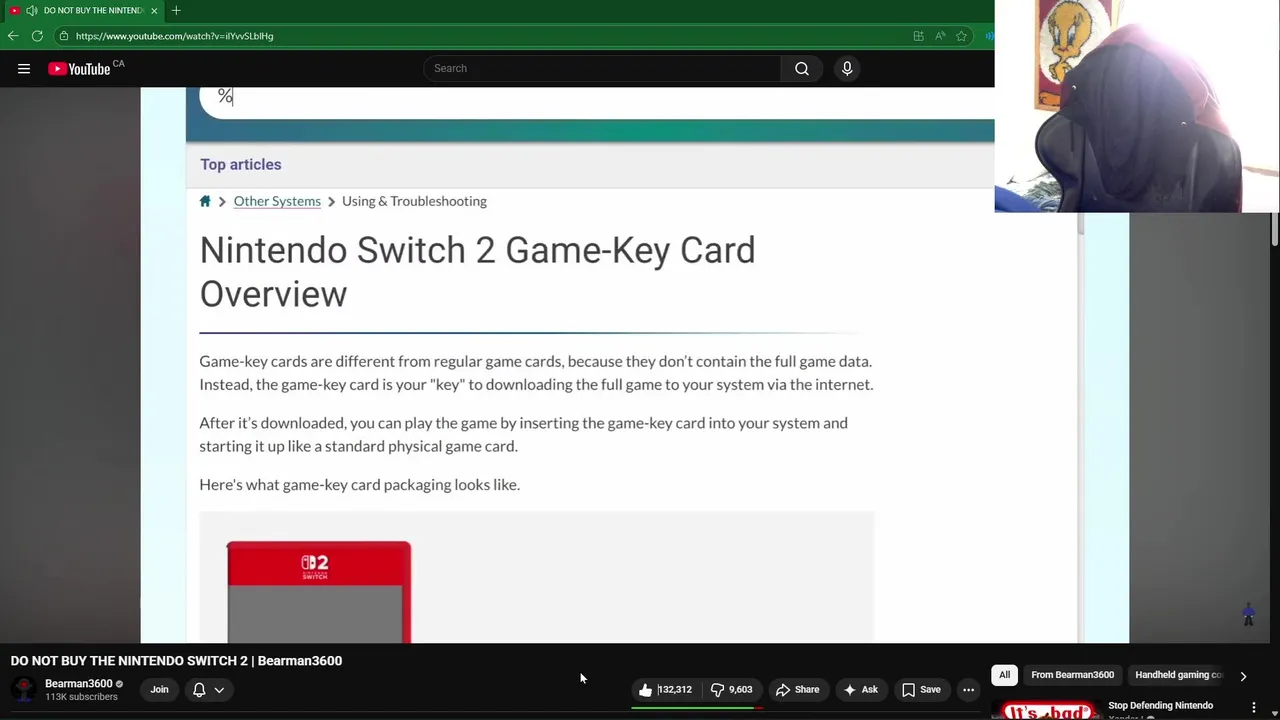Click Stop Defending Nintendo title
The image size is (1280, 720).
pyautogui.click(x=1160, y=706)
